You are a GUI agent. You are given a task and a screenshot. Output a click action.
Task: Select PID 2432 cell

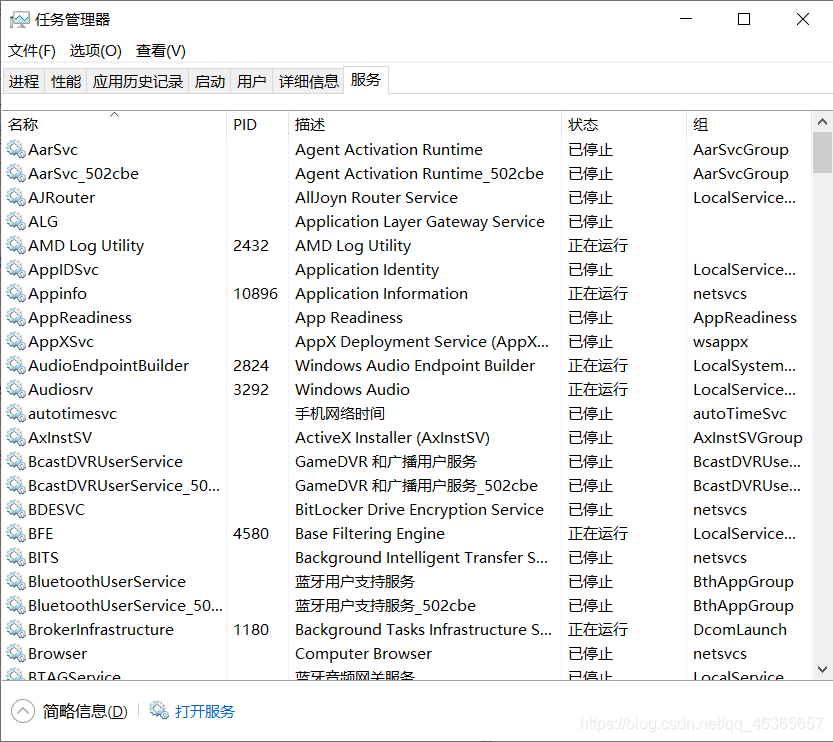point(251,245)
